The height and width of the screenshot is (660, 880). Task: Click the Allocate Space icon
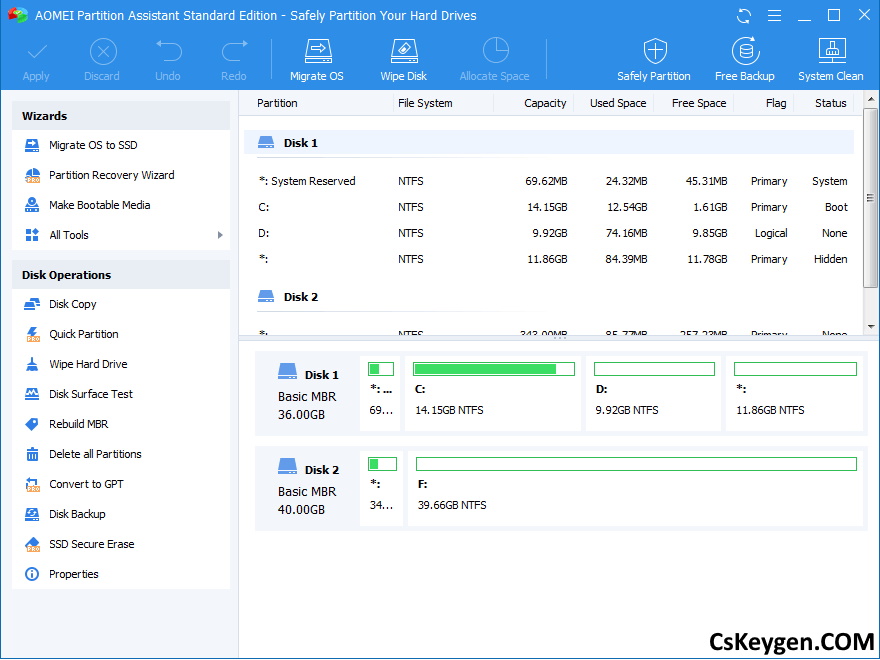point(495,51)
